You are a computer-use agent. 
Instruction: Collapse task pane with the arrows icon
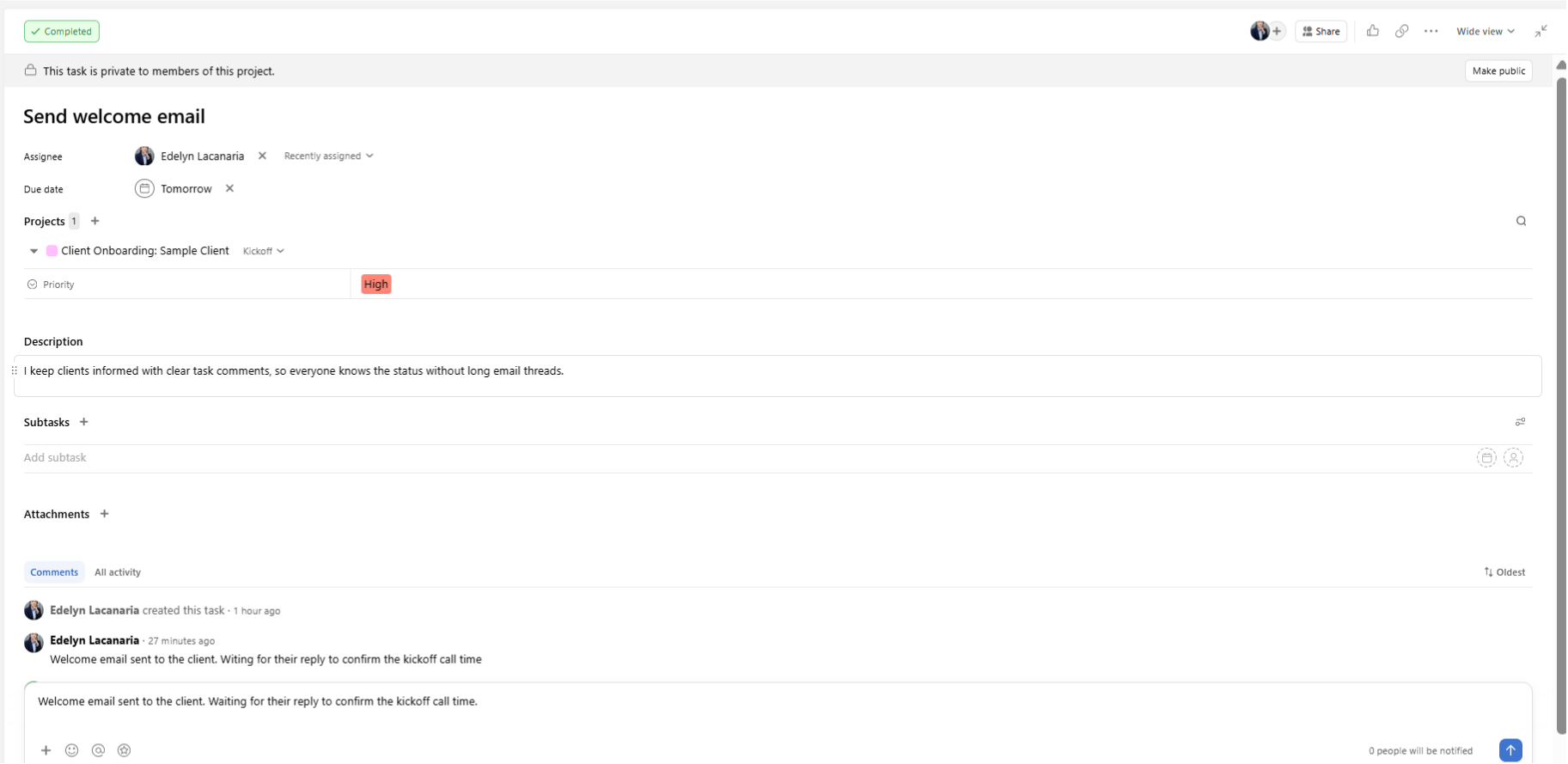click(1541, 31)
